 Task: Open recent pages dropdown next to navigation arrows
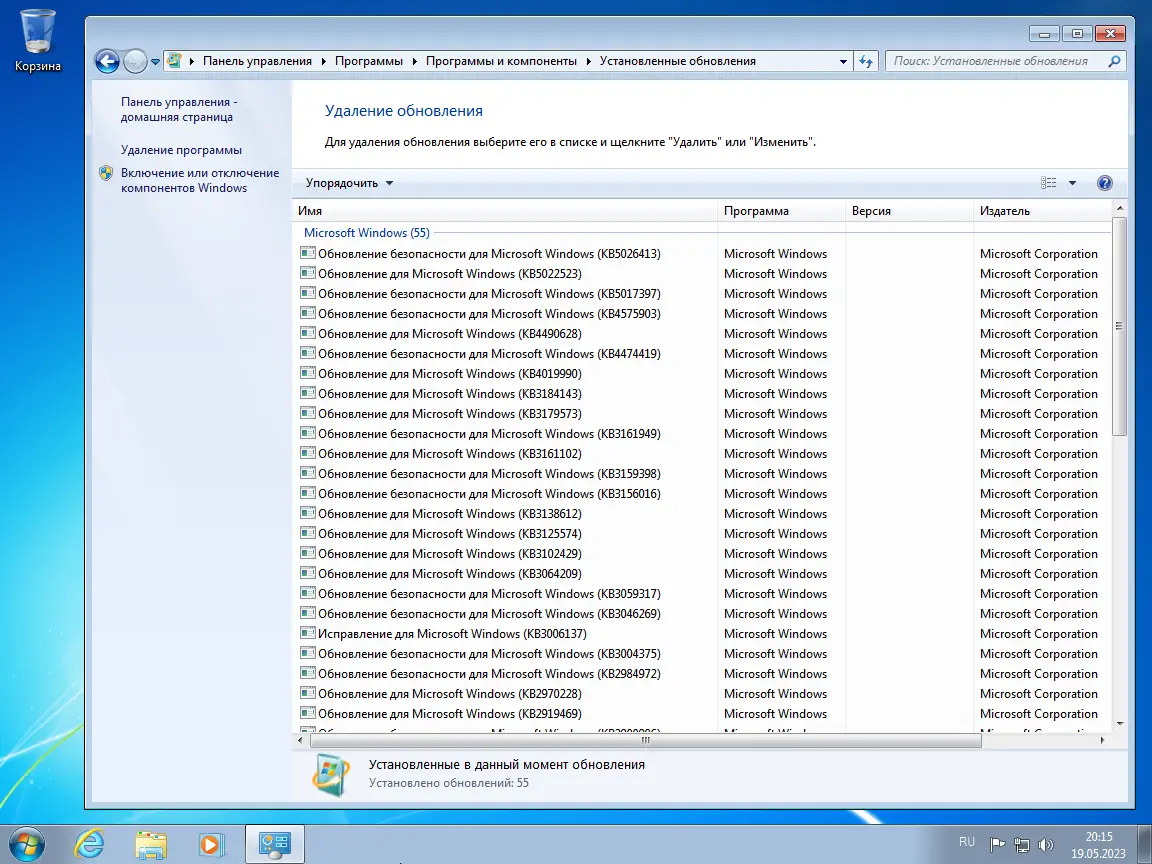(x=155, y=62)
